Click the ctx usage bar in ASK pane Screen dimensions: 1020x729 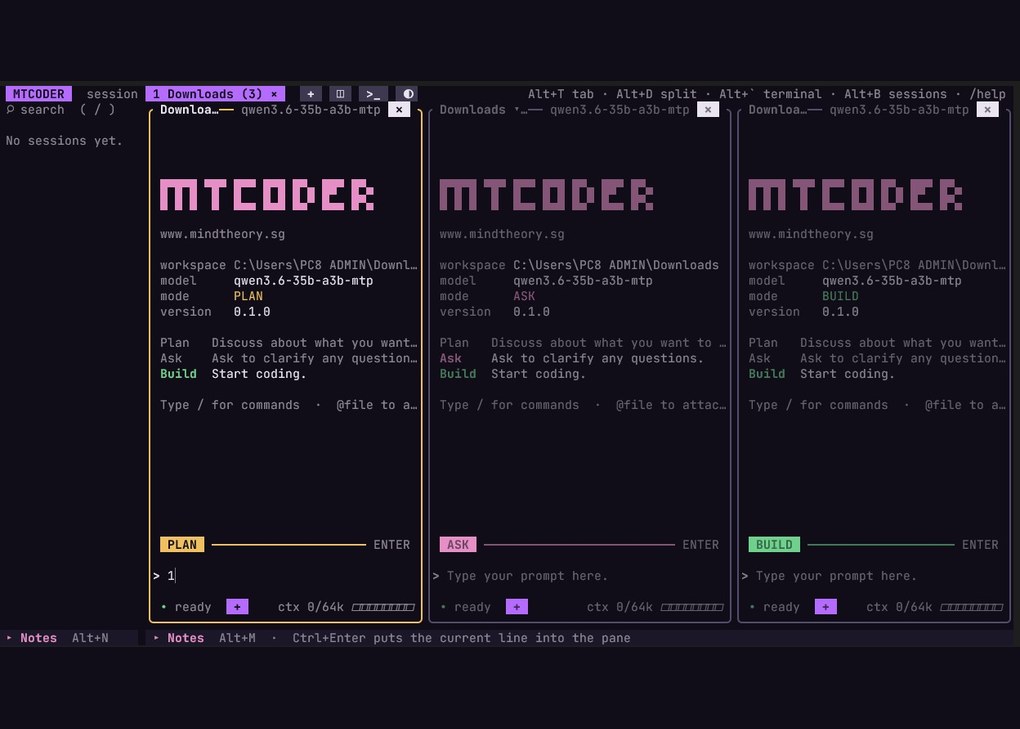tap(692, 607)
